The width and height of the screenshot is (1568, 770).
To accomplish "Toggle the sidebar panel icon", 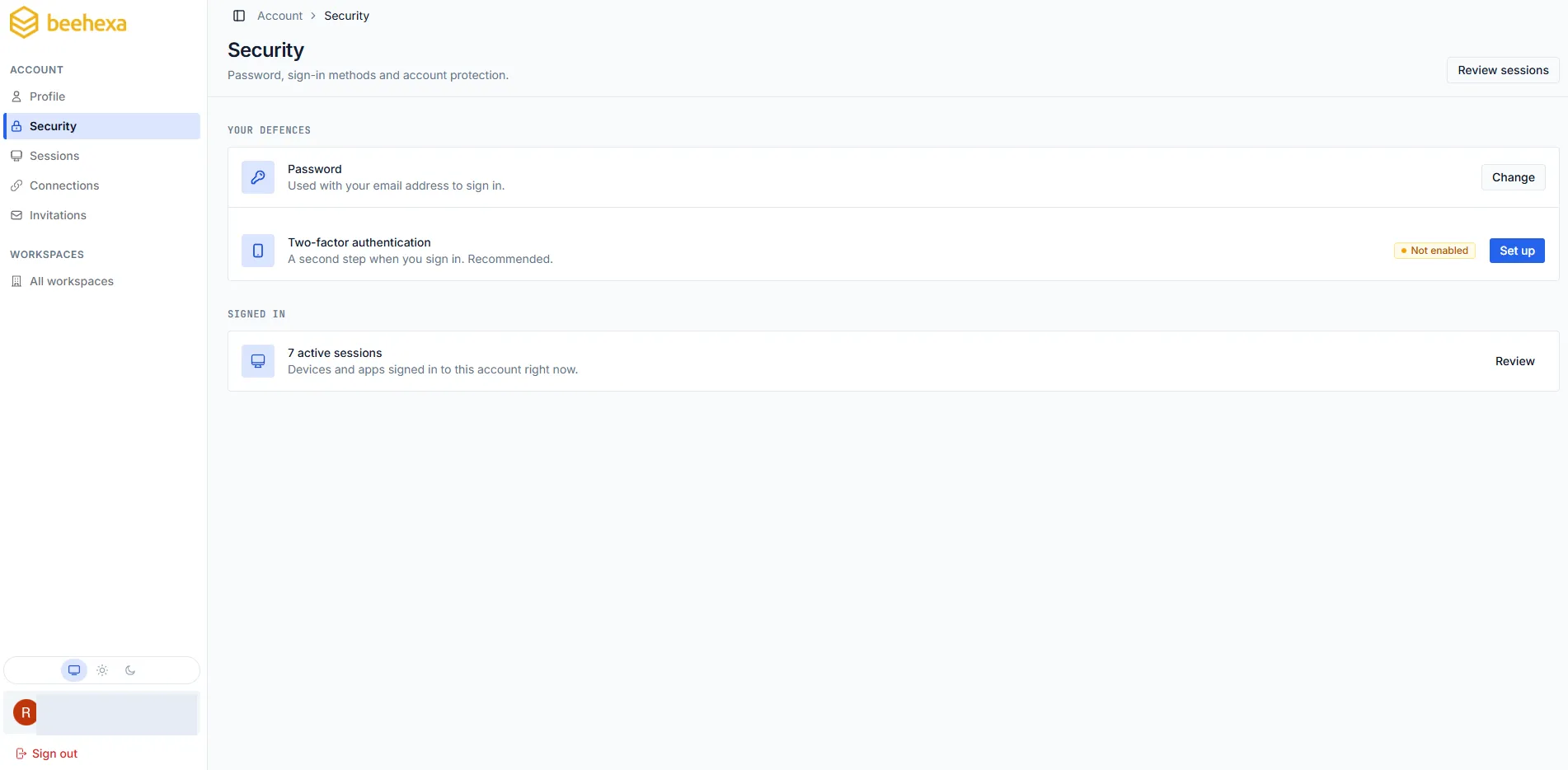I will (x=239, y=16).
